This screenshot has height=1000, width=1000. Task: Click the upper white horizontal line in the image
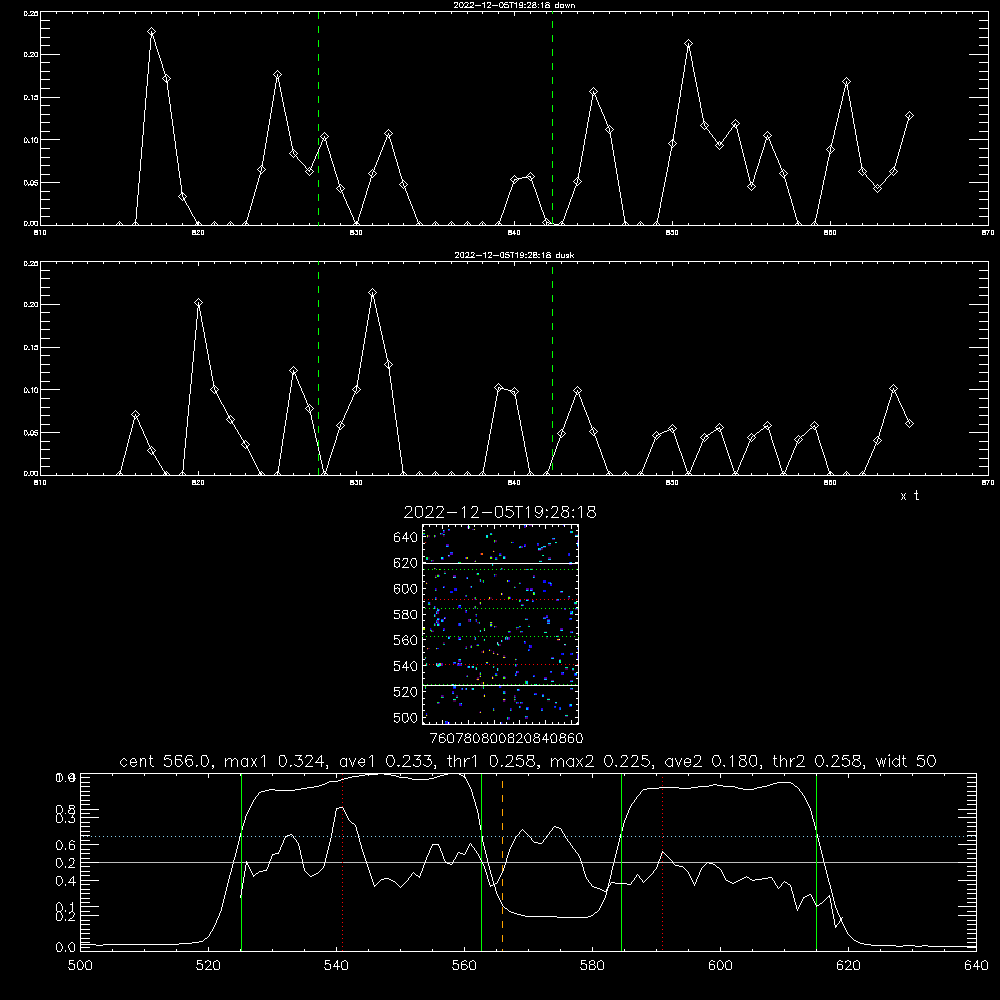(x=501, y=563)
